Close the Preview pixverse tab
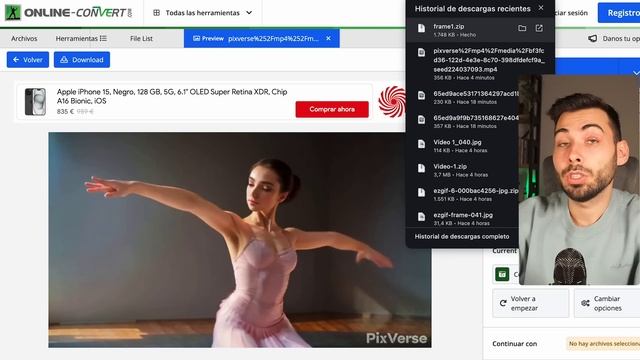640x360 pixels. (329, 38)
